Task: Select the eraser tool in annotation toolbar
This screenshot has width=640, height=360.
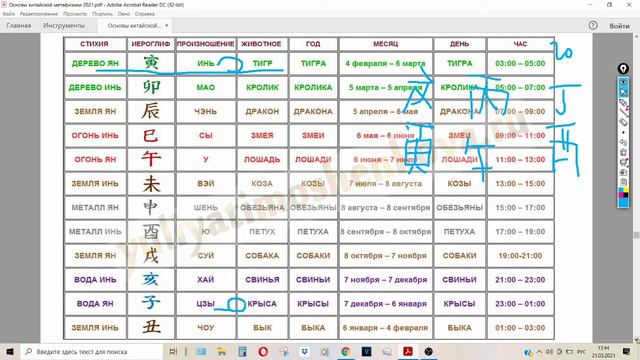Action: pos(623,122)
